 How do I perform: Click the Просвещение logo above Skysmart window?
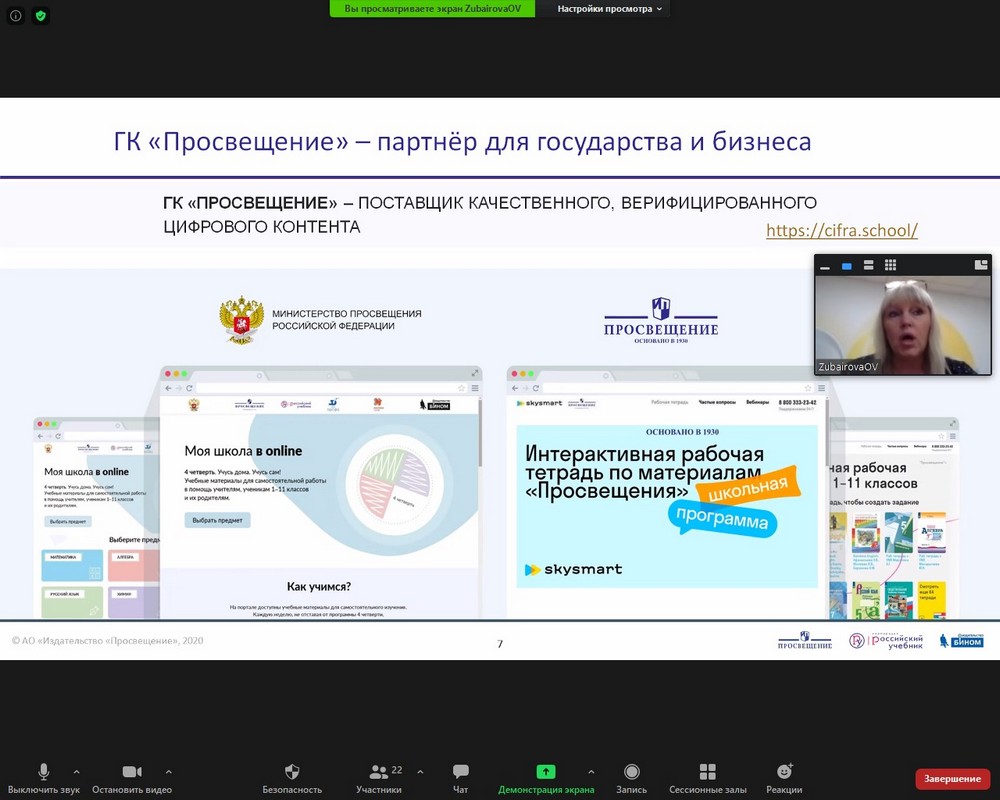tap(661, 321)
